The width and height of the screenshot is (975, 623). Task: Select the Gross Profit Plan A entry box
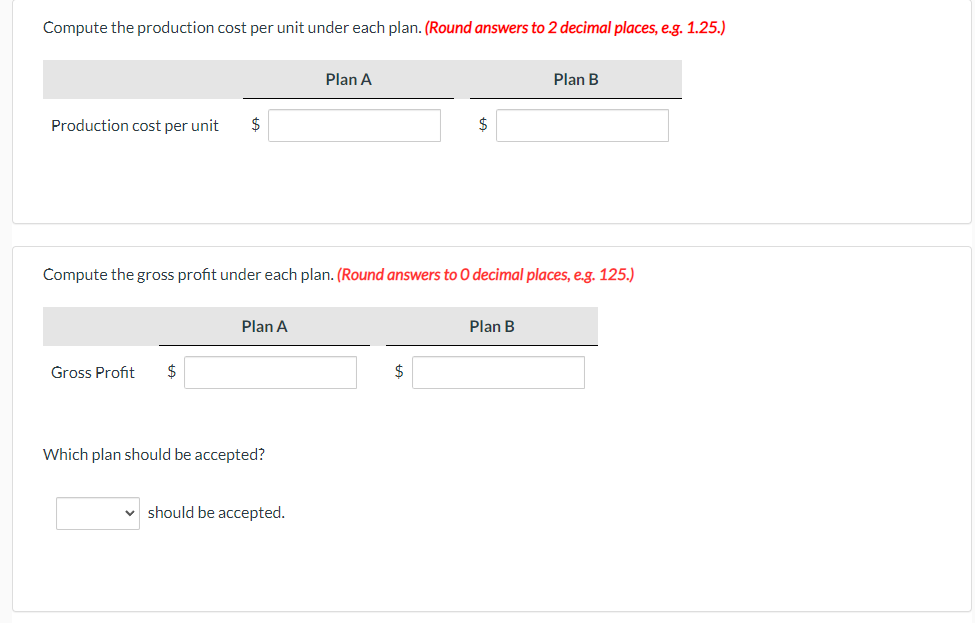click(x=270, y=372)
